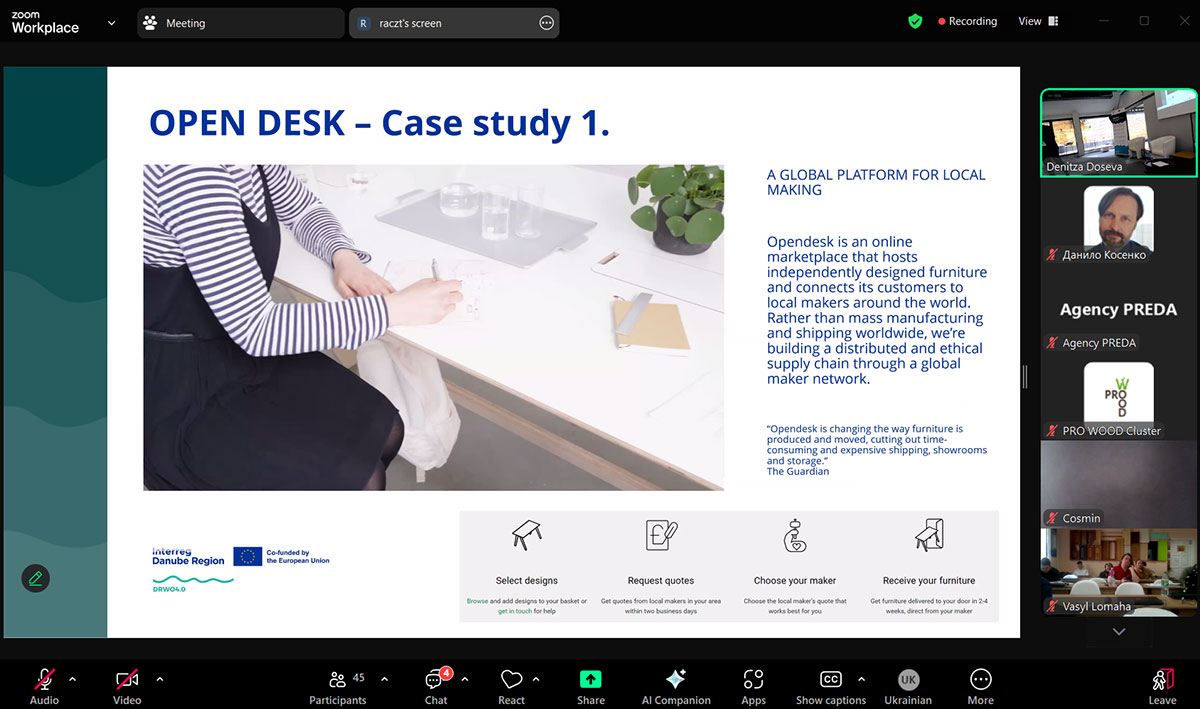This screenshot has width=1200, height=709.
Task: Open the Participants panel
Action: pyautogui.click(x=338, y=686)
